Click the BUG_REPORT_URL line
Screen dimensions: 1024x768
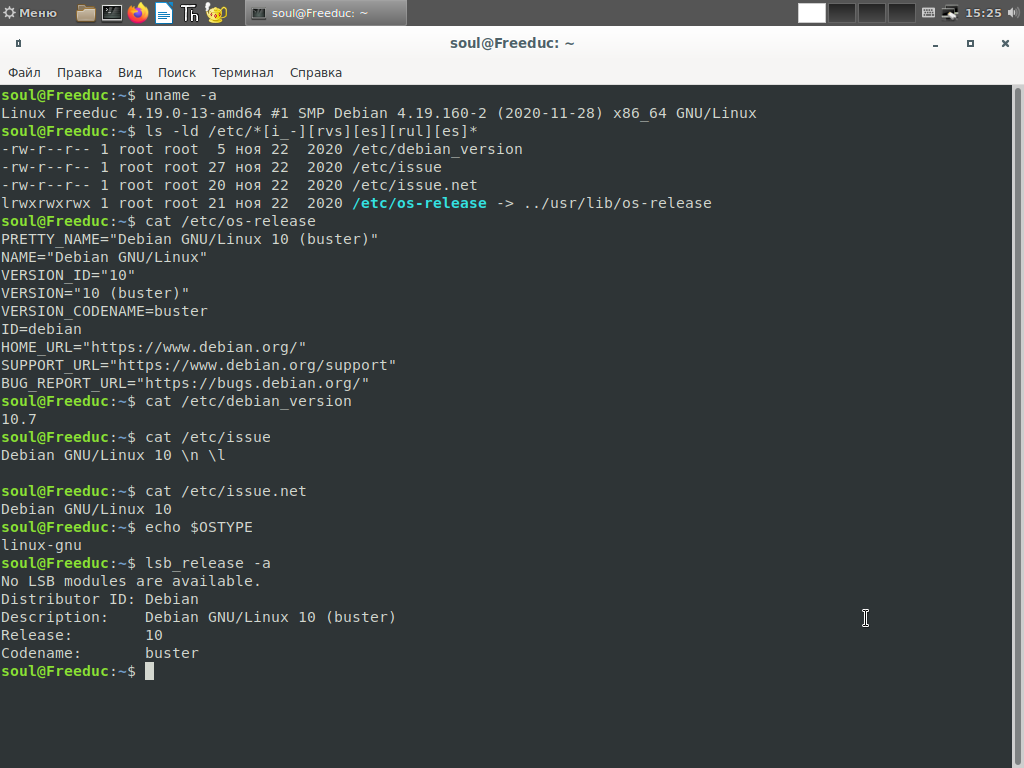pyautogui.click(x=185, y=383)
